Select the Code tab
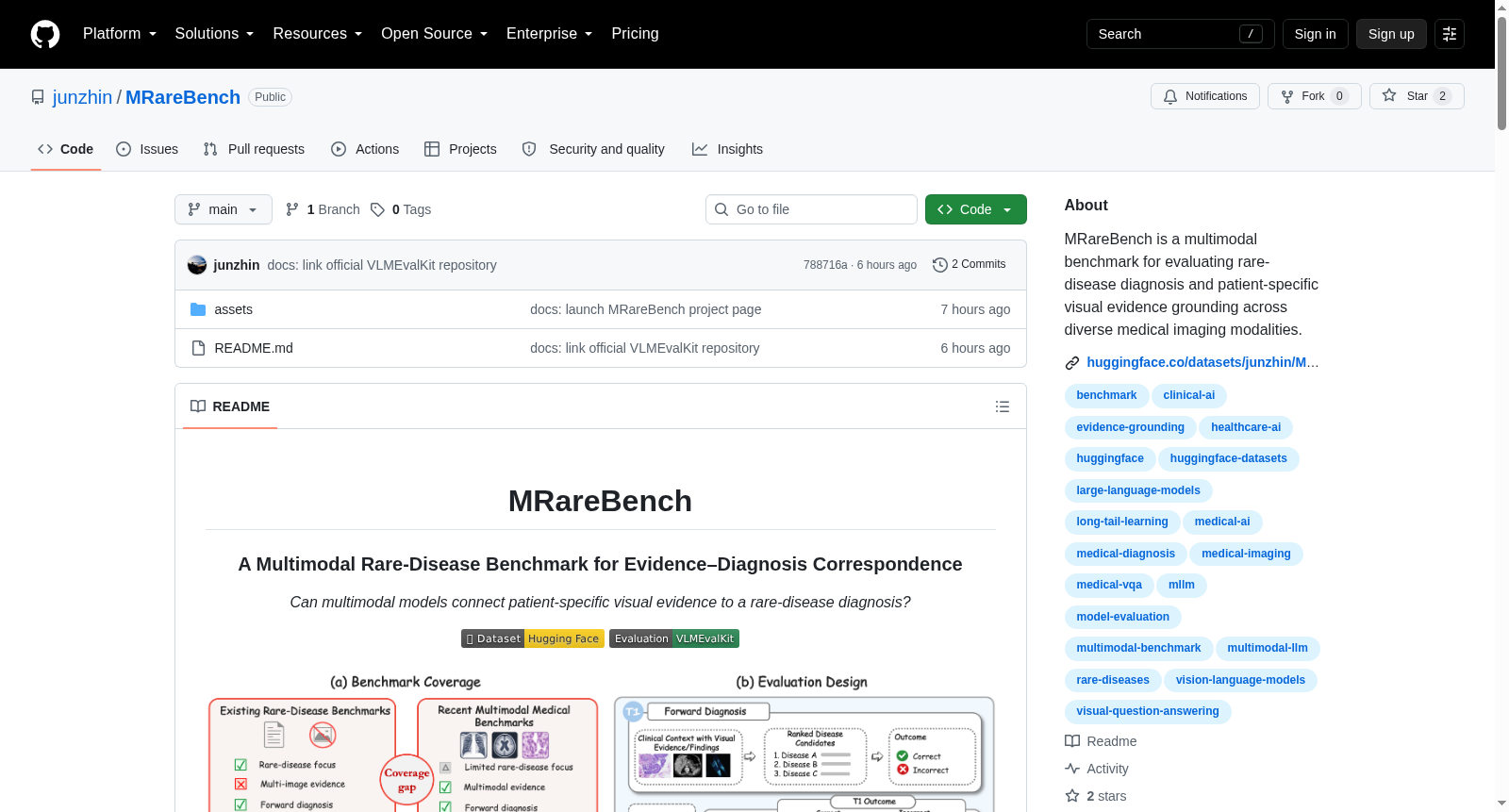Viewport: 1509px width, 812px height. (65, 149)
